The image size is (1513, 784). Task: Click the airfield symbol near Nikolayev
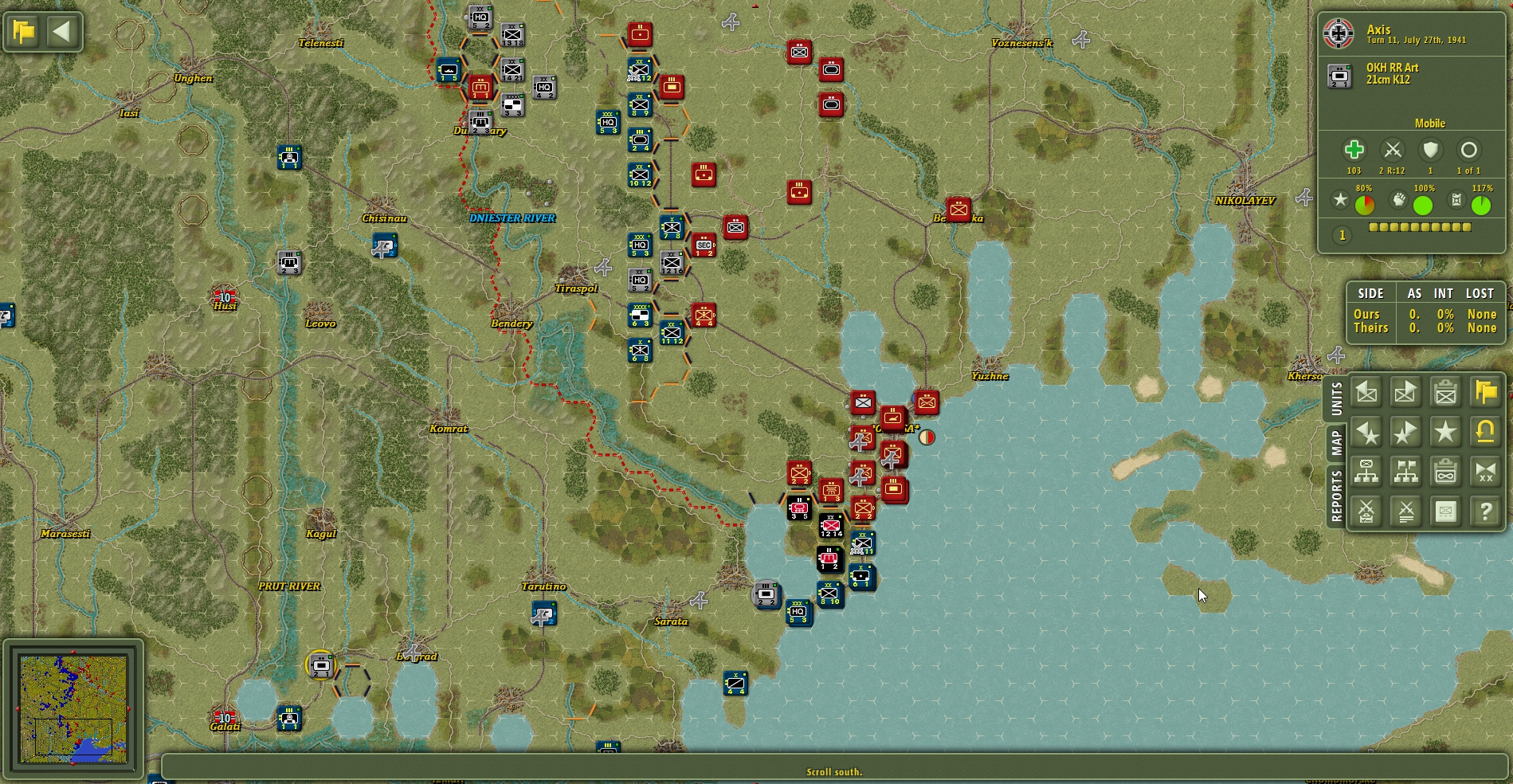[1304, 197]
